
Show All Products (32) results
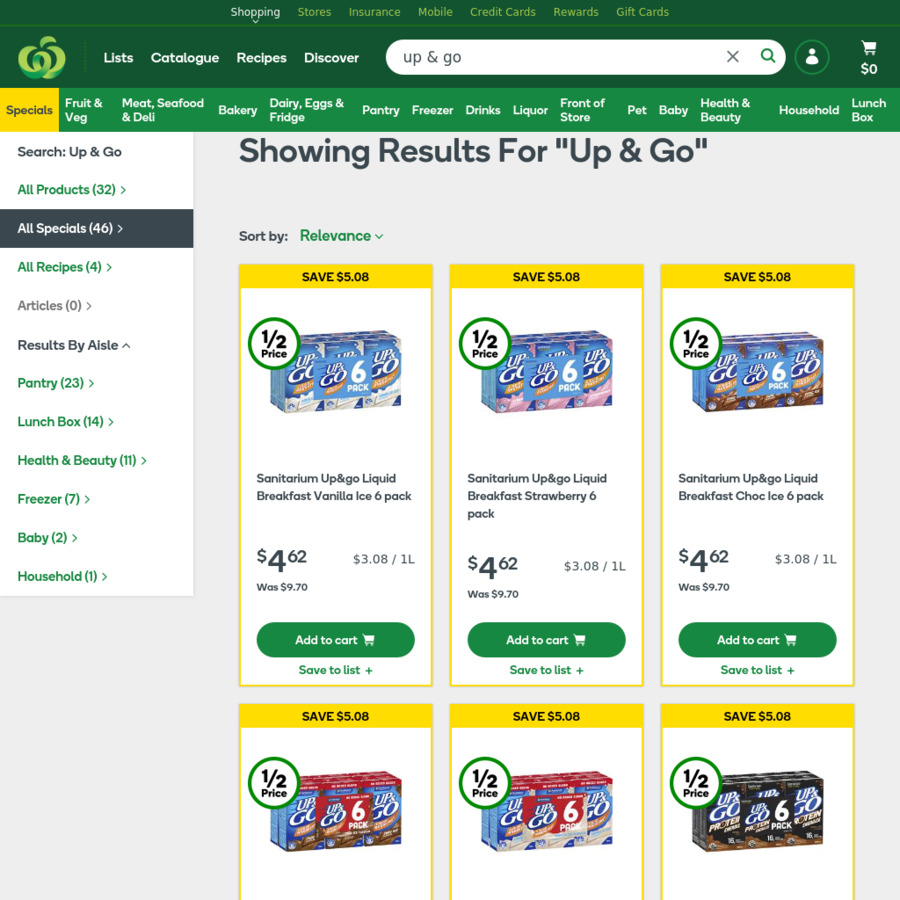[72, 189]
